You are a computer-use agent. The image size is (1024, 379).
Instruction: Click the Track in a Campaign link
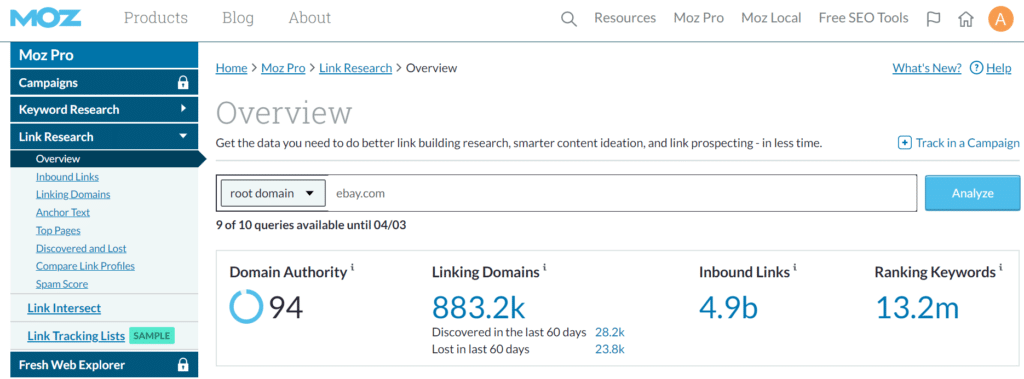[x=967, y=143]
